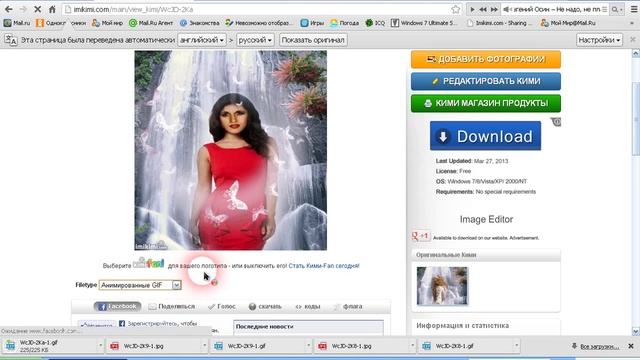Open the options arrow for WcJD-2Ka-1.gif
Screen dimensions: 640x360
[x=100, y=346]
